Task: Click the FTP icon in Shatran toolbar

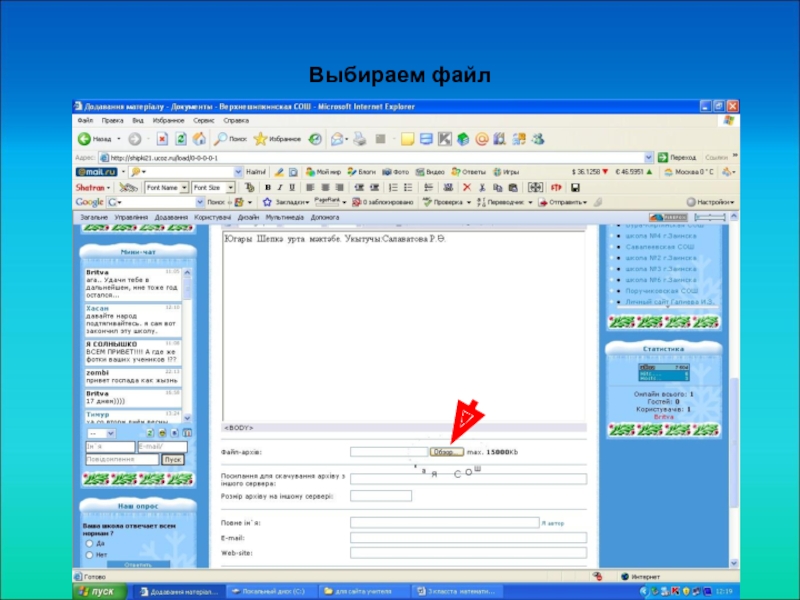Action: 556,188
